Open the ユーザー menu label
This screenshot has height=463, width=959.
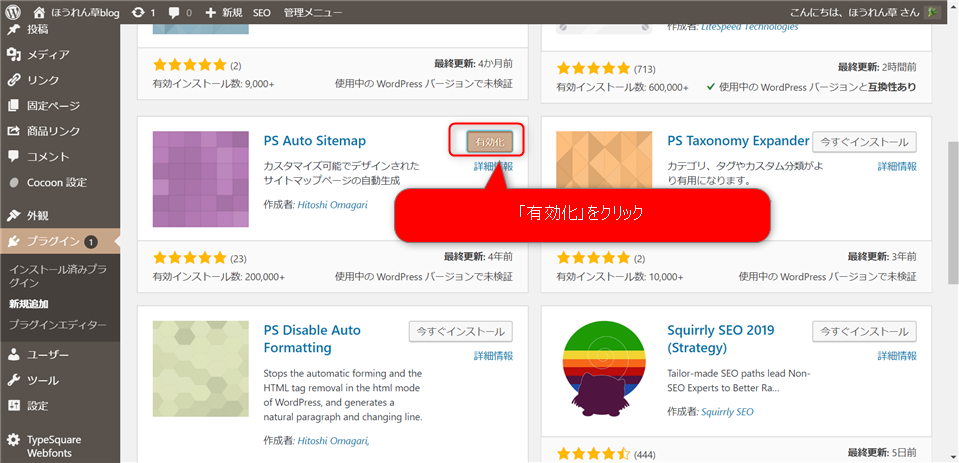(x=48, y=355)
